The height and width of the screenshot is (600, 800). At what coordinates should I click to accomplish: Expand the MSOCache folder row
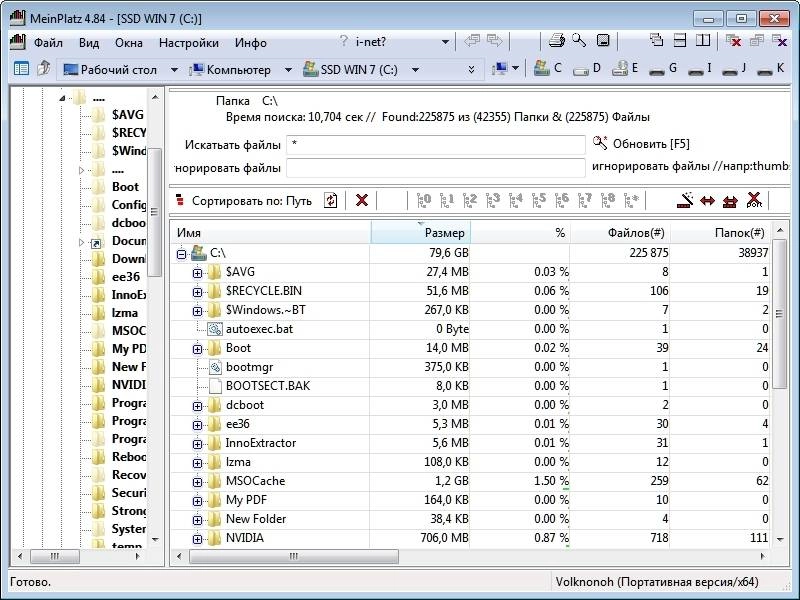197,482
